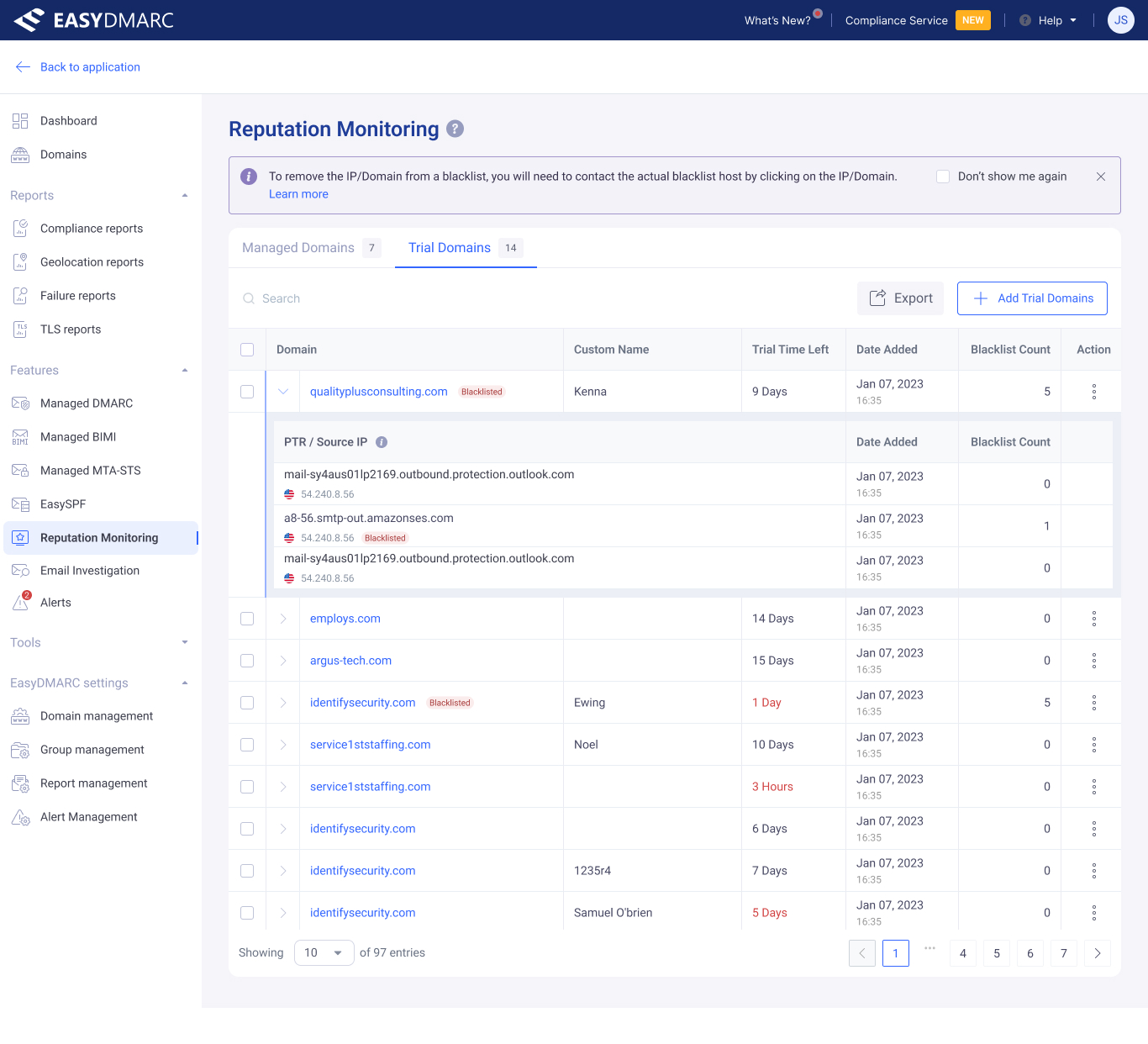Image resolution: width=1148 pixels, height=1044 pixels.
Task: Go to next page arrow
Action: pos(1098,953)
